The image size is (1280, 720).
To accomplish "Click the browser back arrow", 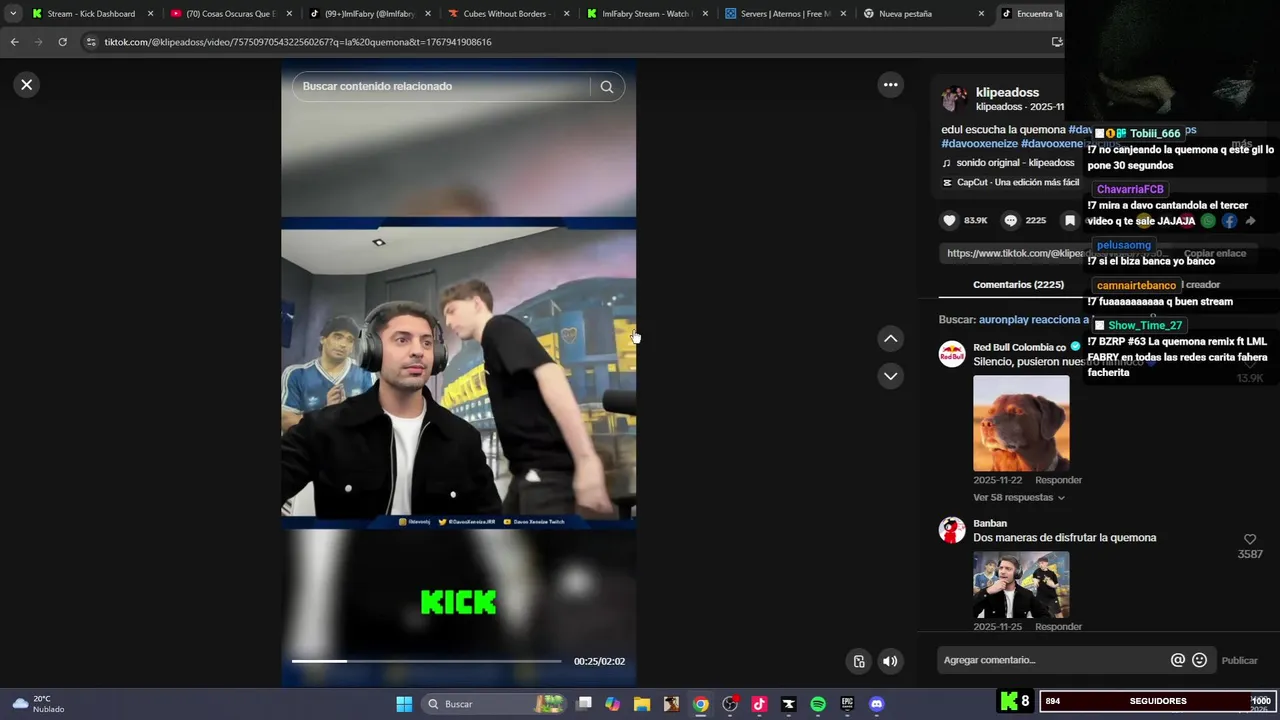I will 14,42.
